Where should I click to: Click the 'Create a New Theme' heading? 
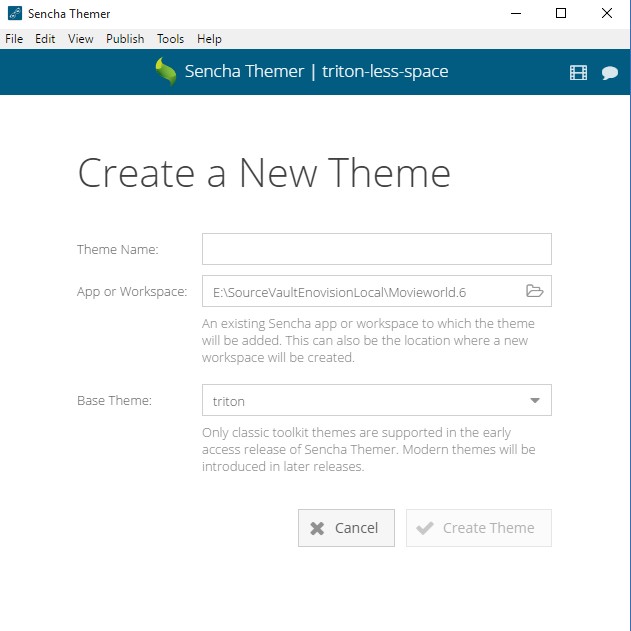click(264, 173)
